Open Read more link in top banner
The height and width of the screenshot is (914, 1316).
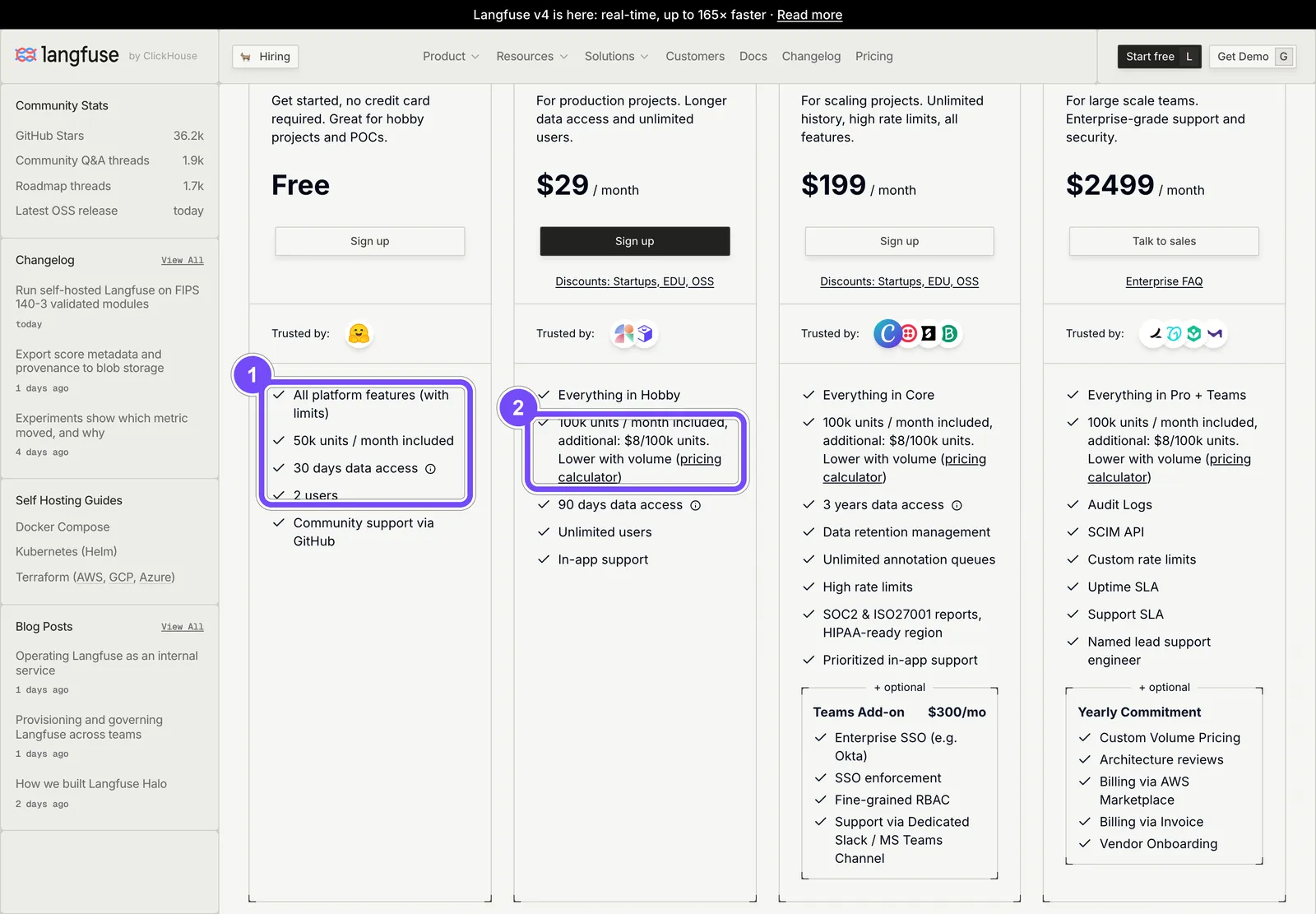809,15
